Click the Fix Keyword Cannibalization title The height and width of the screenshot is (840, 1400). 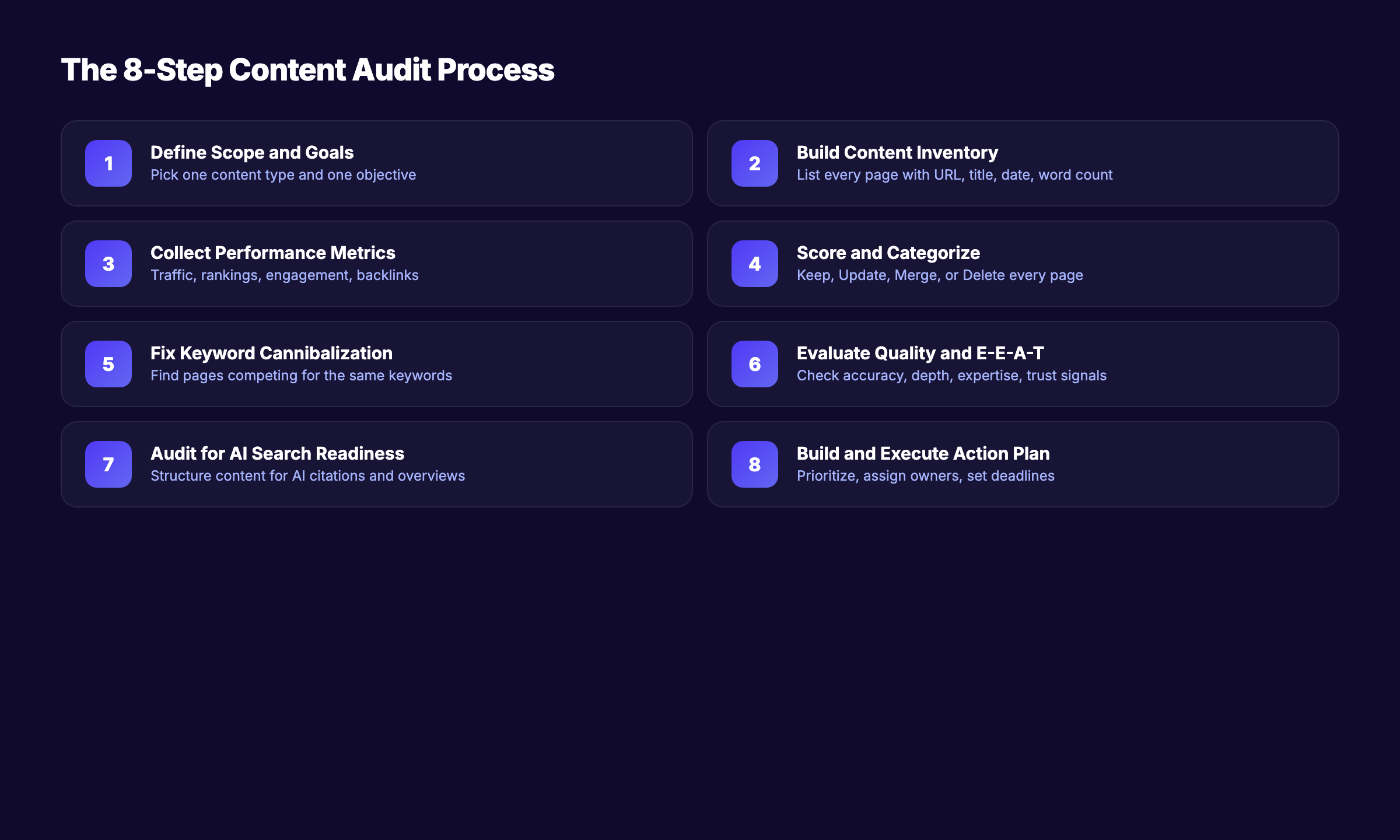coord(271,353)
